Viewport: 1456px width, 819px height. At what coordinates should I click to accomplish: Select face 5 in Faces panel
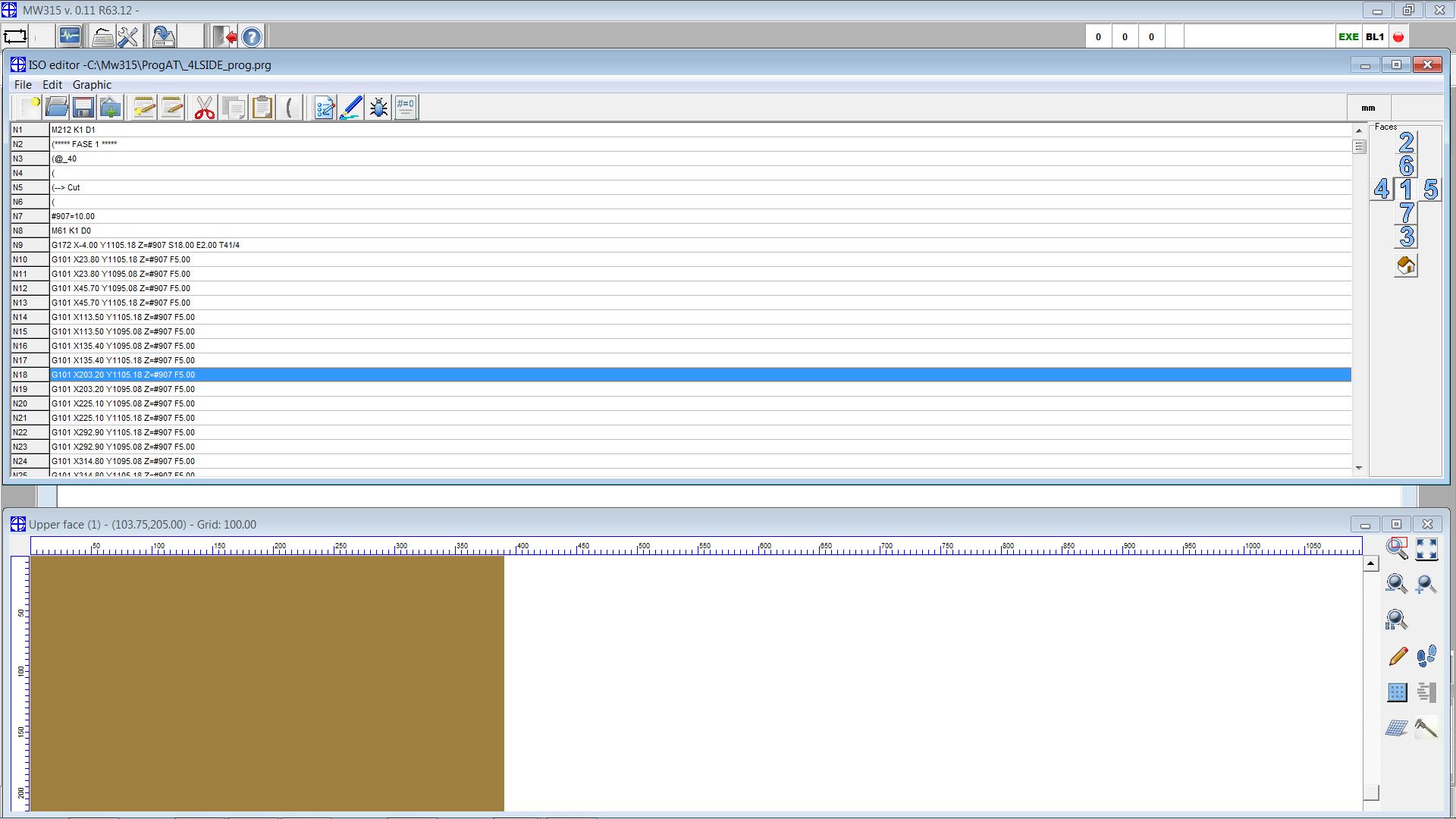pos(1430,190)
